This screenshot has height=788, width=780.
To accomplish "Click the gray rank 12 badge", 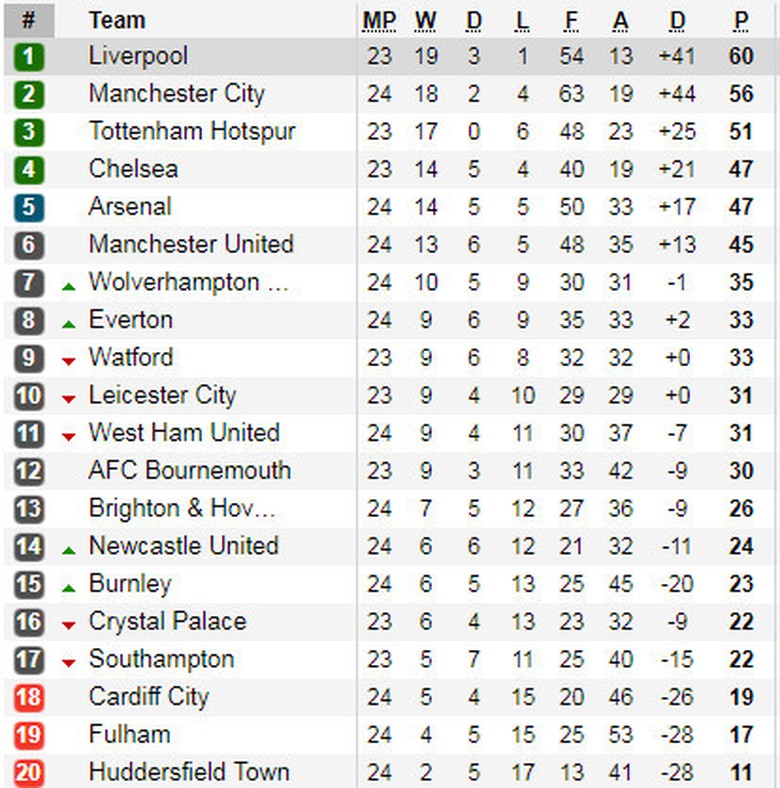I will [29, 471].
